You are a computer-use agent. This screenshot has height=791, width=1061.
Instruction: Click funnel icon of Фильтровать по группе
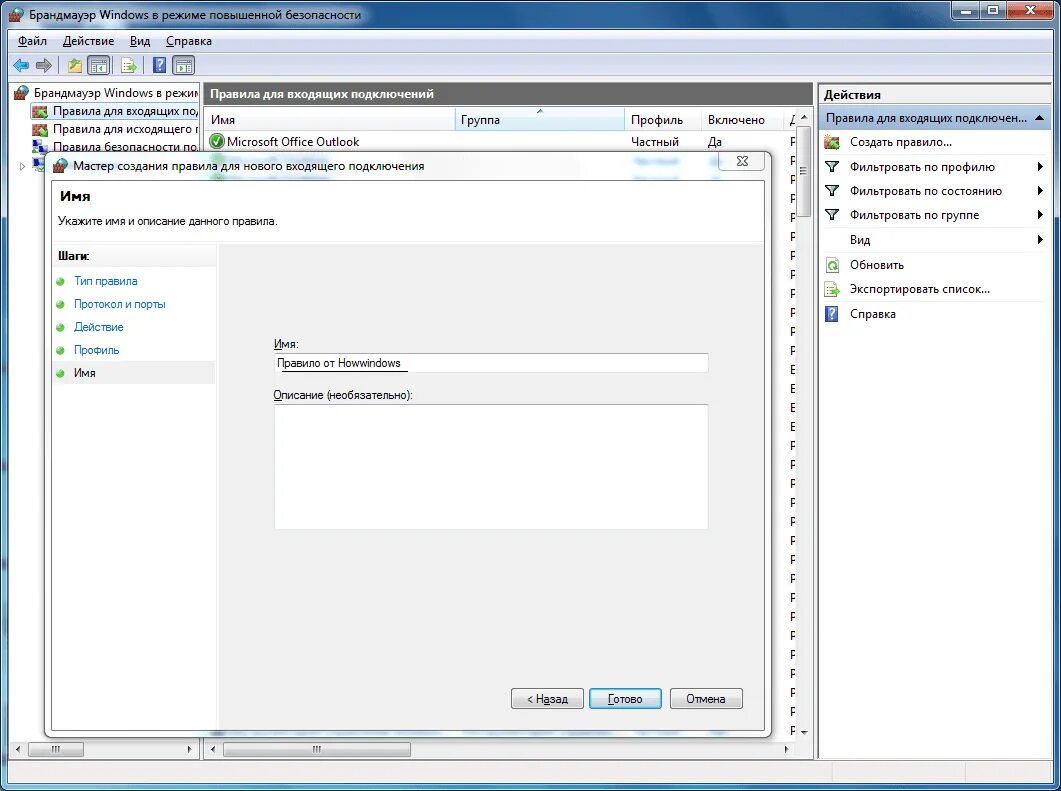tap(832, 215)
